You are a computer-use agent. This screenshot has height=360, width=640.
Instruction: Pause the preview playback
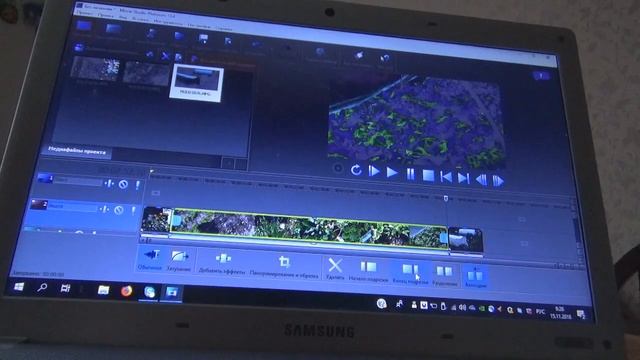[x=410, y=174]
